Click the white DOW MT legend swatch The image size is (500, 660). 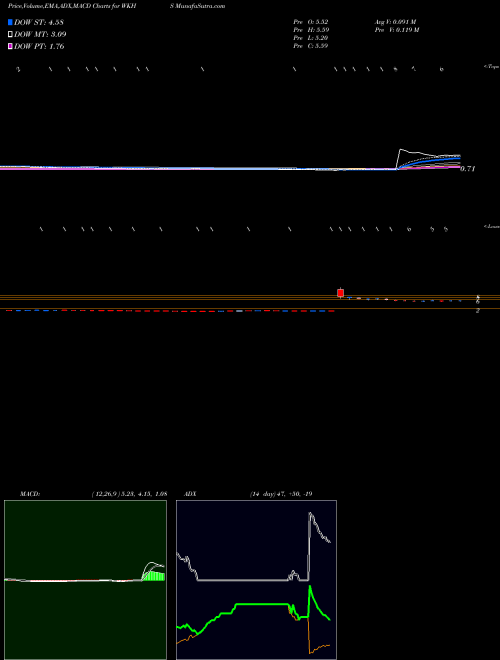(10, 34)
